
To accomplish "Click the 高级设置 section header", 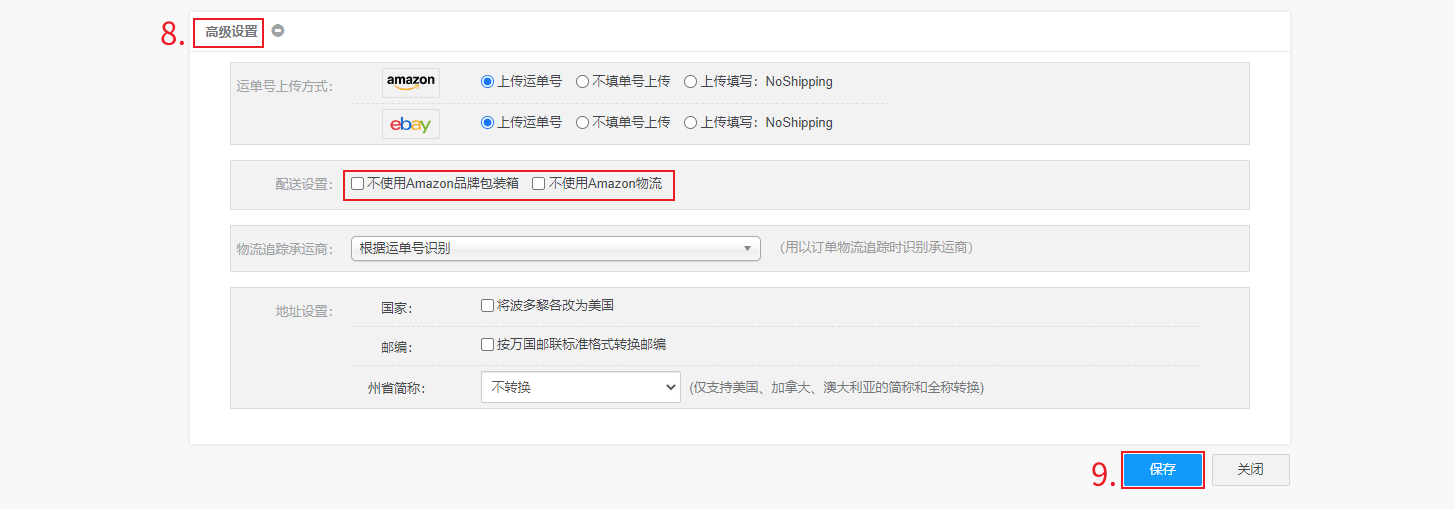I will coord(231,32).
